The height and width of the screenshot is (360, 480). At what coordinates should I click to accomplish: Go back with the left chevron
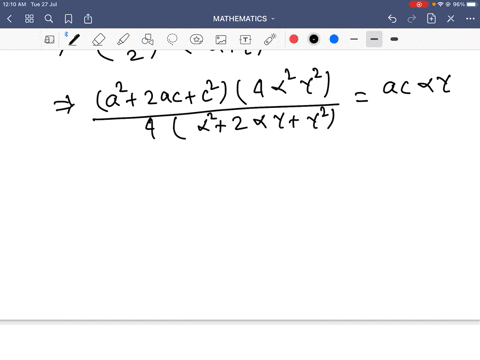click(x=9, y=19)
